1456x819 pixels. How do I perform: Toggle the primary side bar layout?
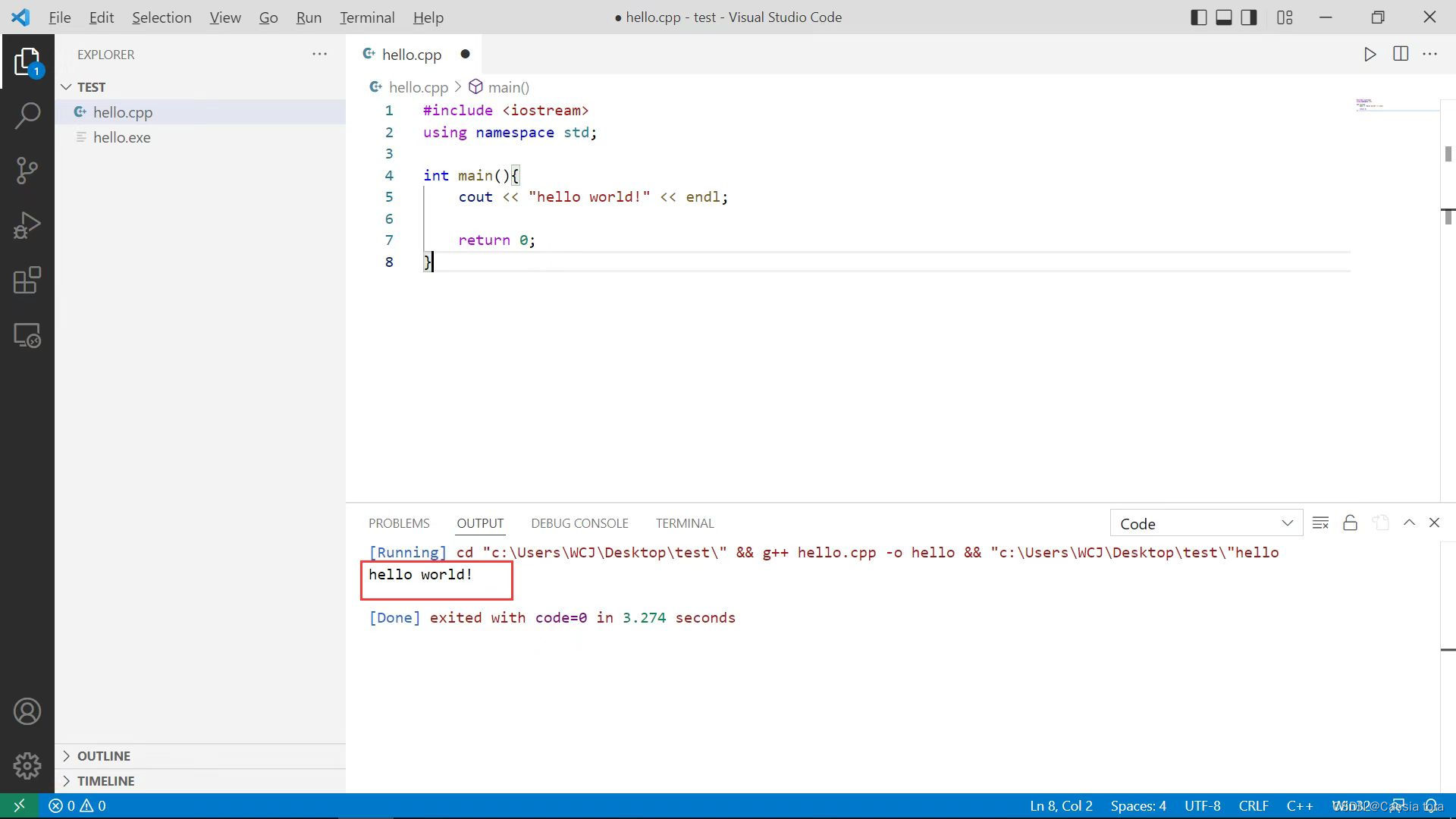1198,17
